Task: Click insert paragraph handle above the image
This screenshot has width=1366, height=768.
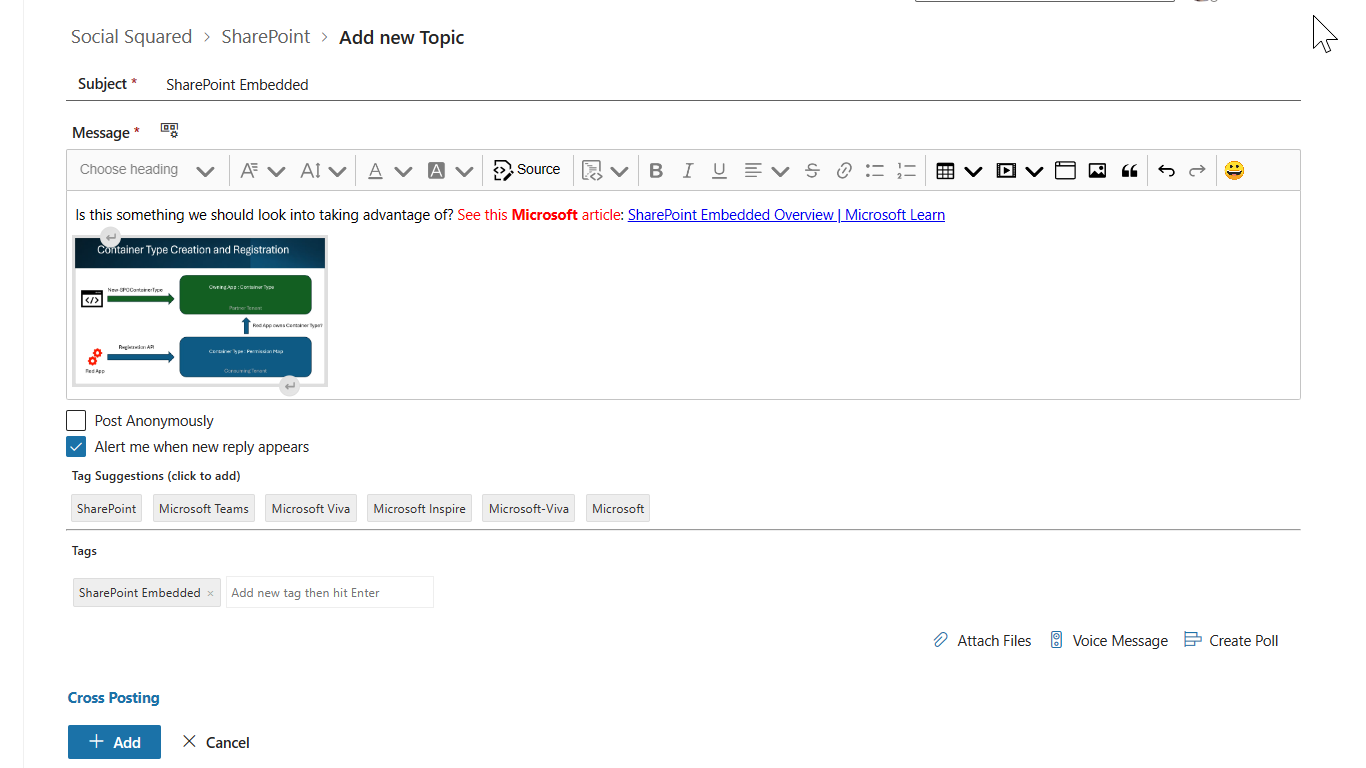Action: (x=111, y=238)
